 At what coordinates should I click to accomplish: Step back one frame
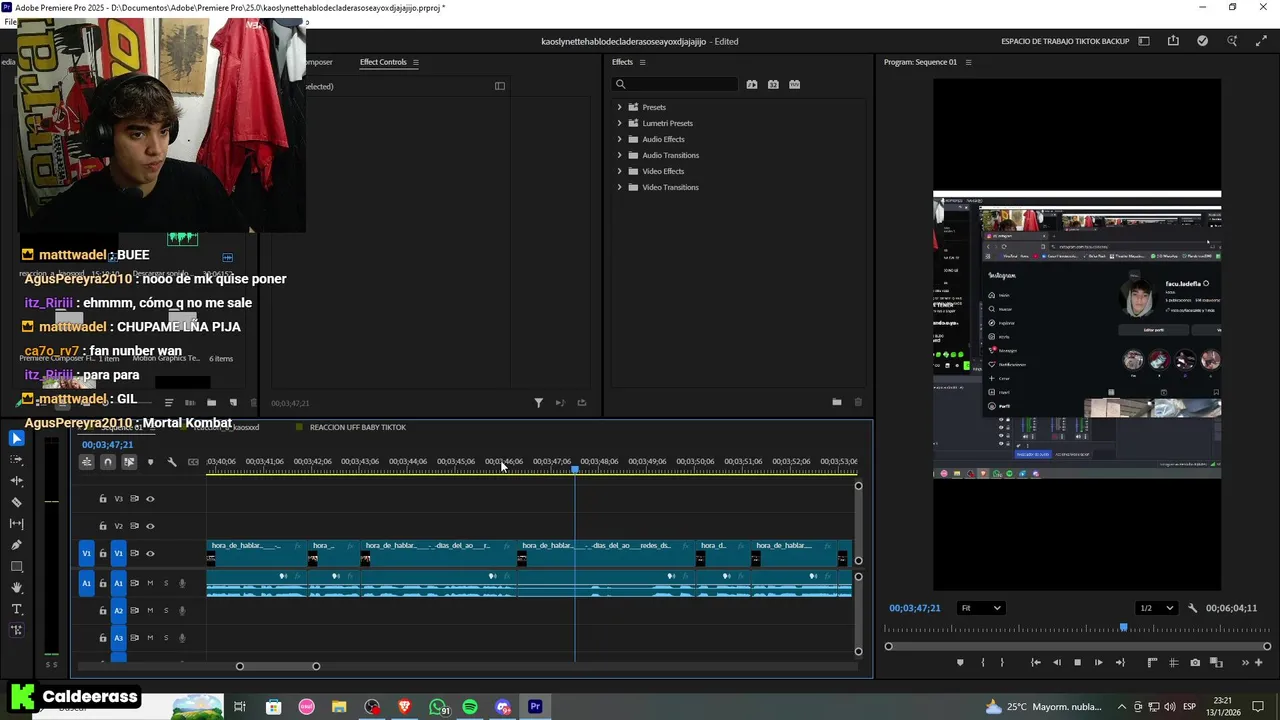click(1057, 662)
